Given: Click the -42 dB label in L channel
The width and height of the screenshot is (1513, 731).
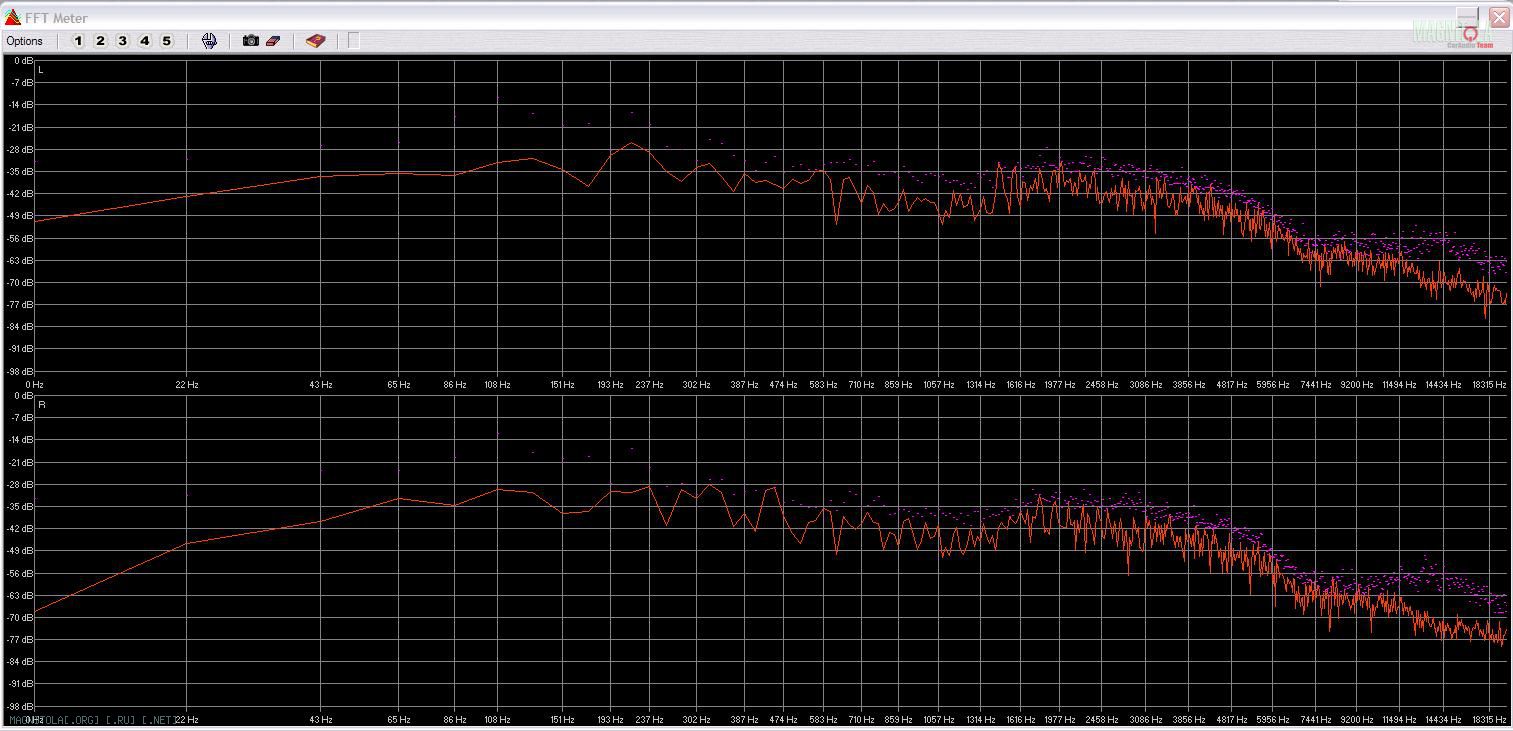Looking at the screenshot, I should pos(21,194).
